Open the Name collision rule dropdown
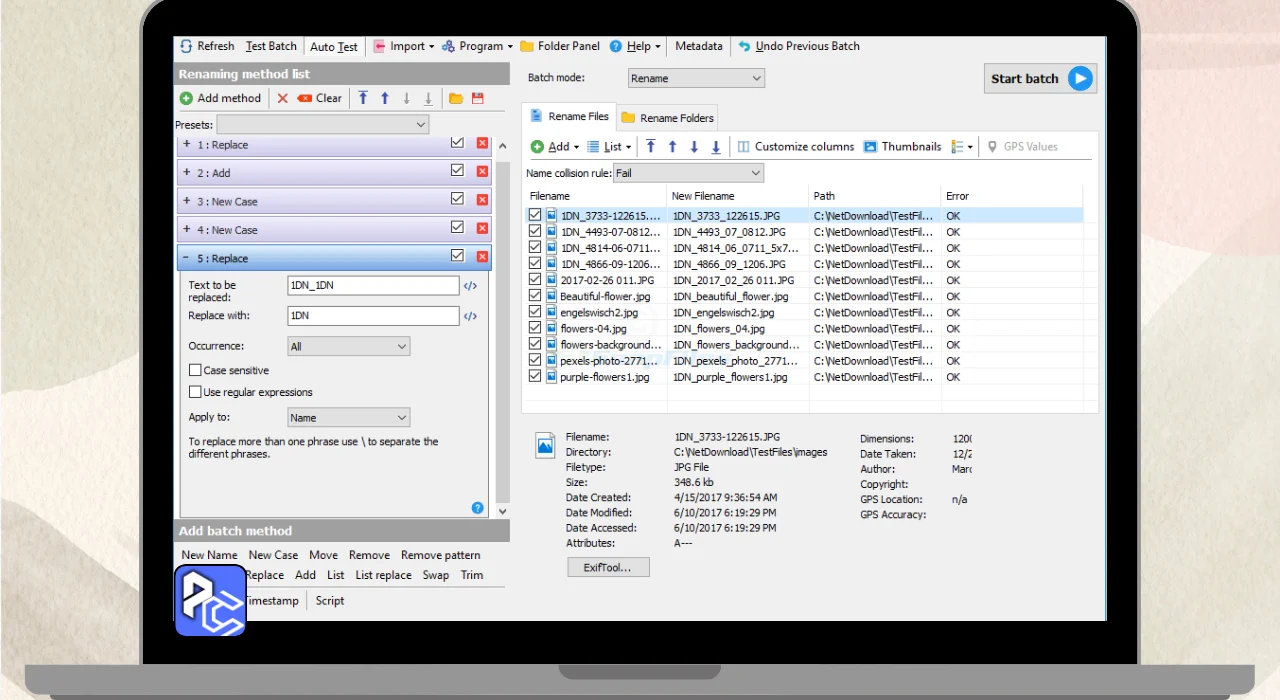Image resolution: width=1280 pixels, height=700 pixels. point(688,173)
